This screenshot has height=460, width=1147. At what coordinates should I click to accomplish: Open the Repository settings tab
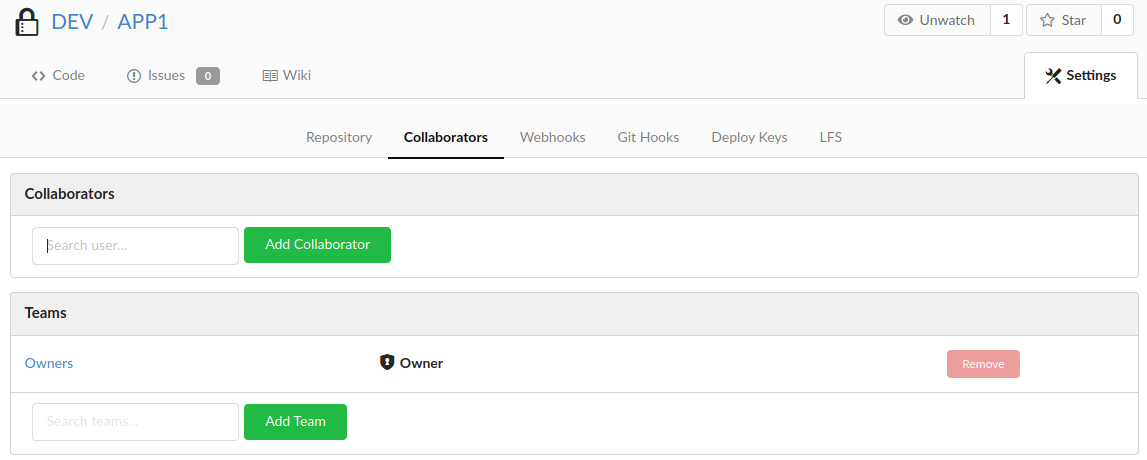(x=339, y=137)
